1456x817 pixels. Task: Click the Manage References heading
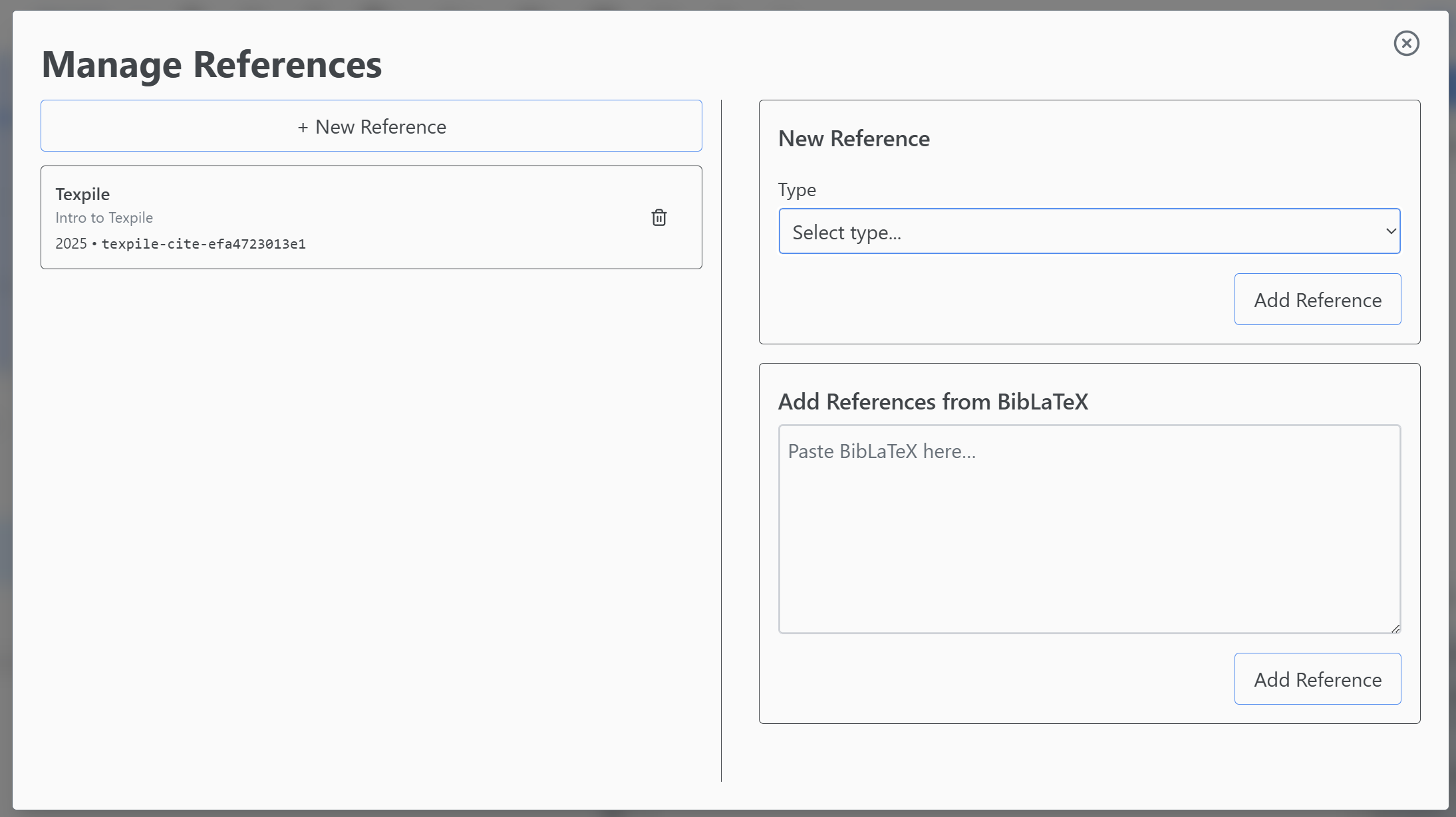tap(212, 64)
